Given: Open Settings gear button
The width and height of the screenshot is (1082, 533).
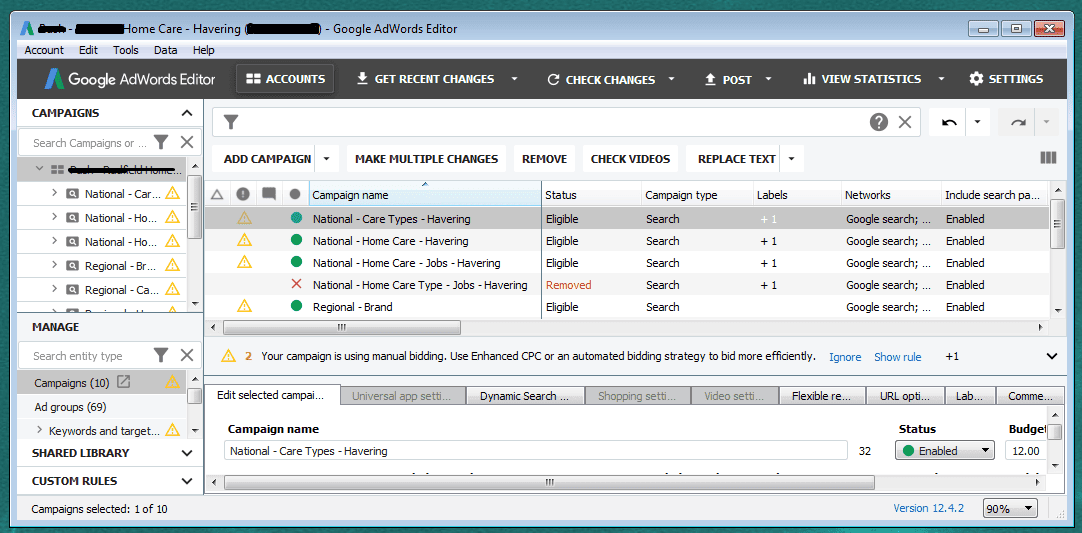Looking at the screenshot, I should pyautogui.click(x=1006, y=79).
